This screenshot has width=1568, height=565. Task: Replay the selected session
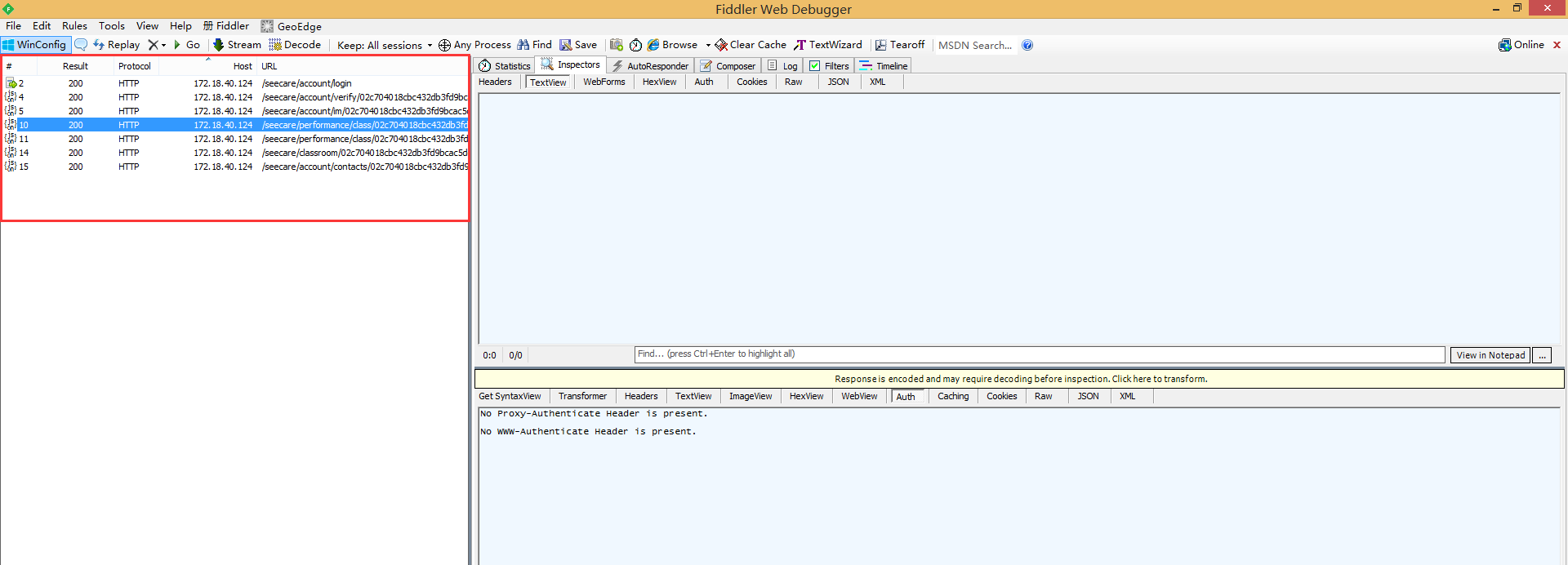(x=116, y=45)
